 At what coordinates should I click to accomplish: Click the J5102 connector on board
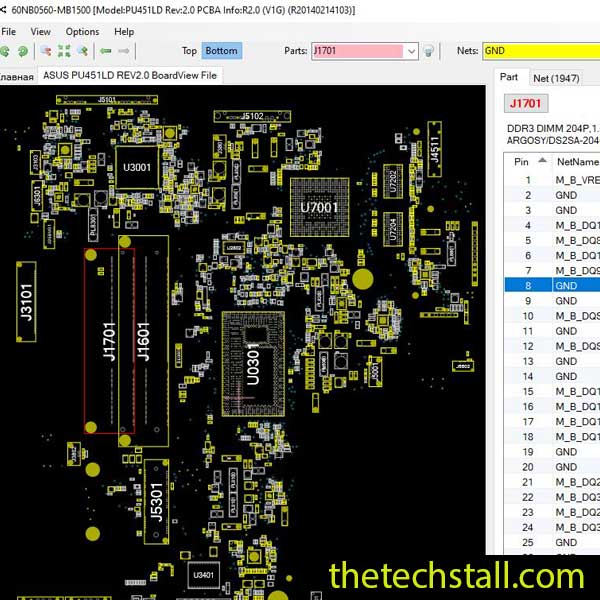252,116
